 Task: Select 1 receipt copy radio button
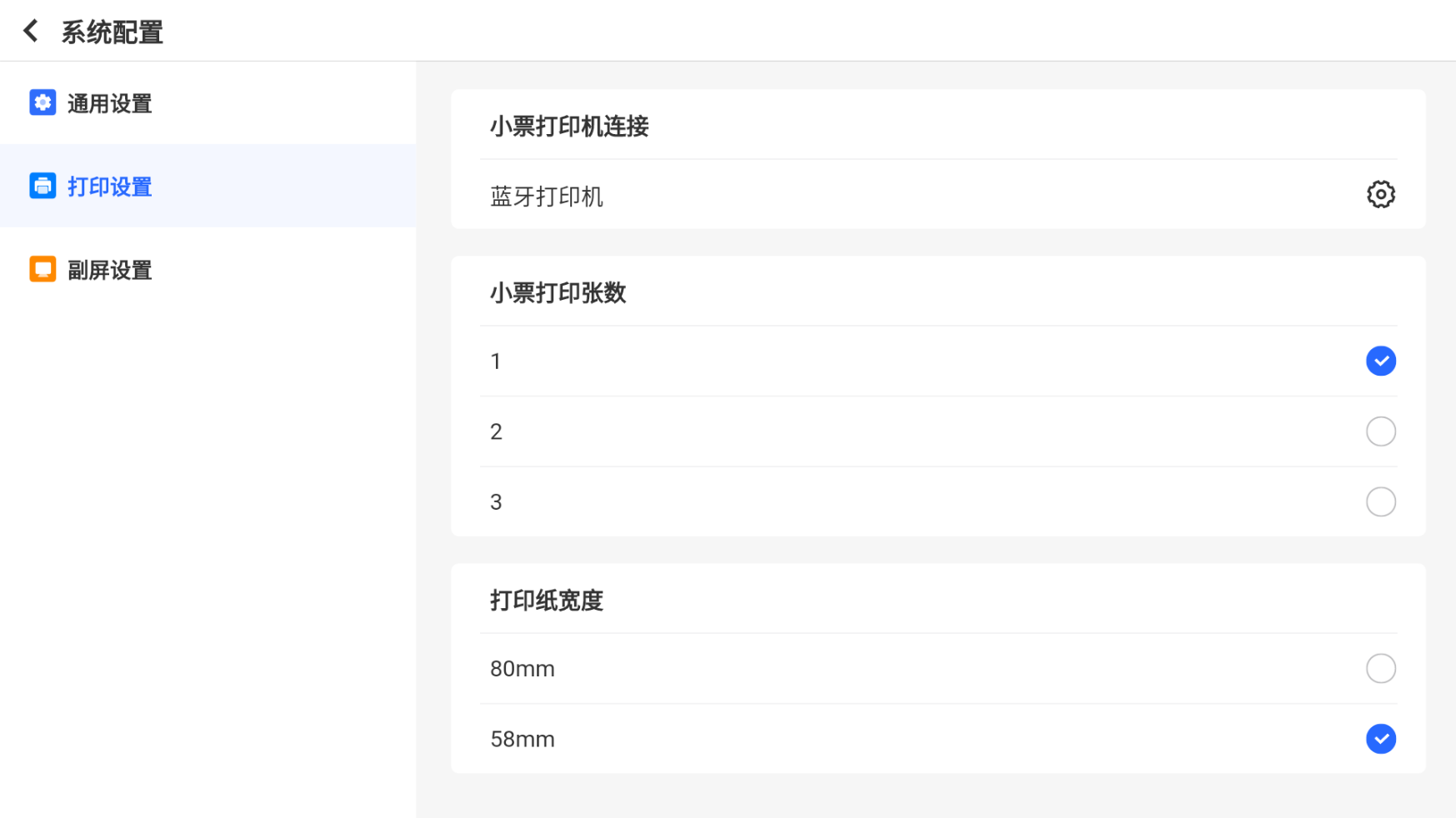[1380, 361]
